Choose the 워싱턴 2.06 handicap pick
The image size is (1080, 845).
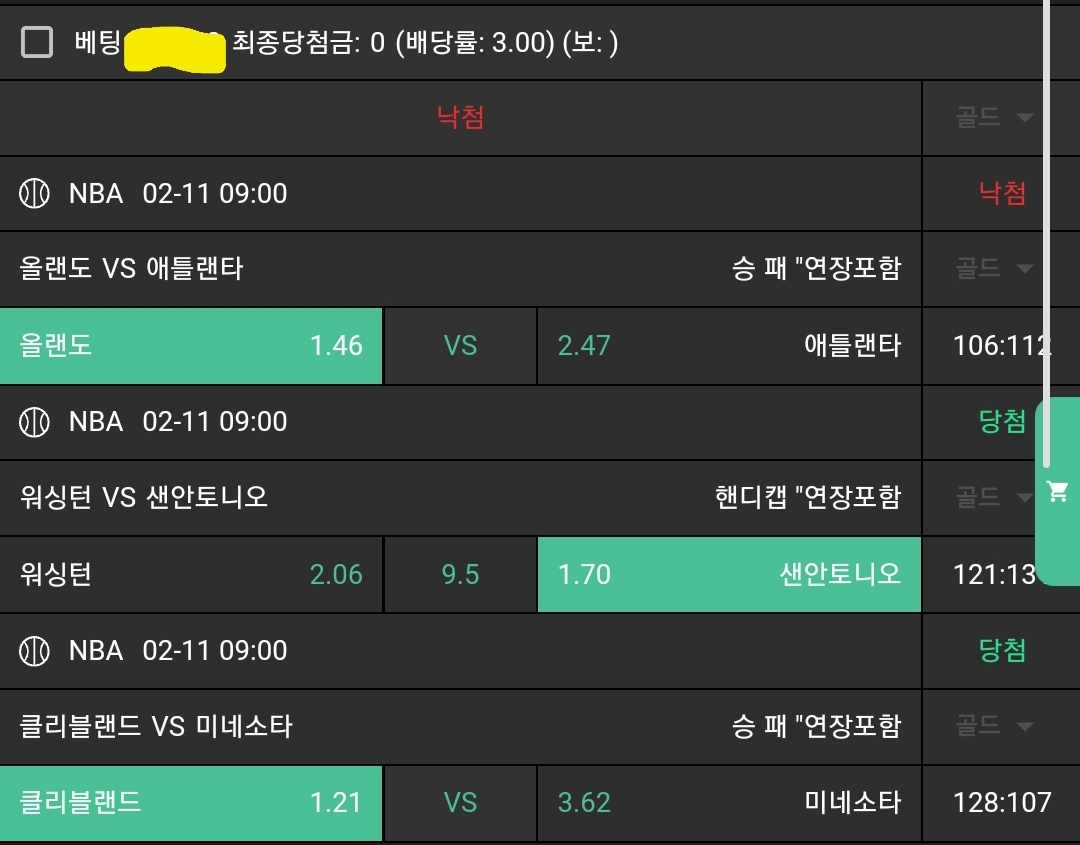pyautogui.click(x=191, y=575)
